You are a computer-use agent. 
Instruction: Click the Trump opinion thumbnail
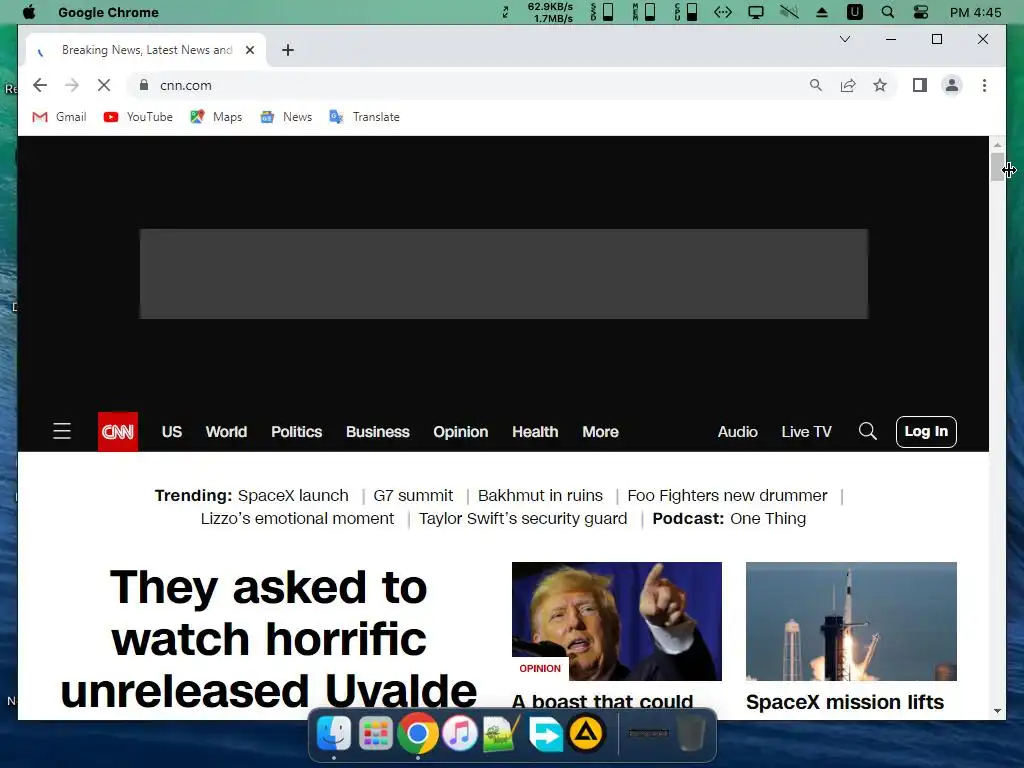pyautogui.click(x=616, y=621)
